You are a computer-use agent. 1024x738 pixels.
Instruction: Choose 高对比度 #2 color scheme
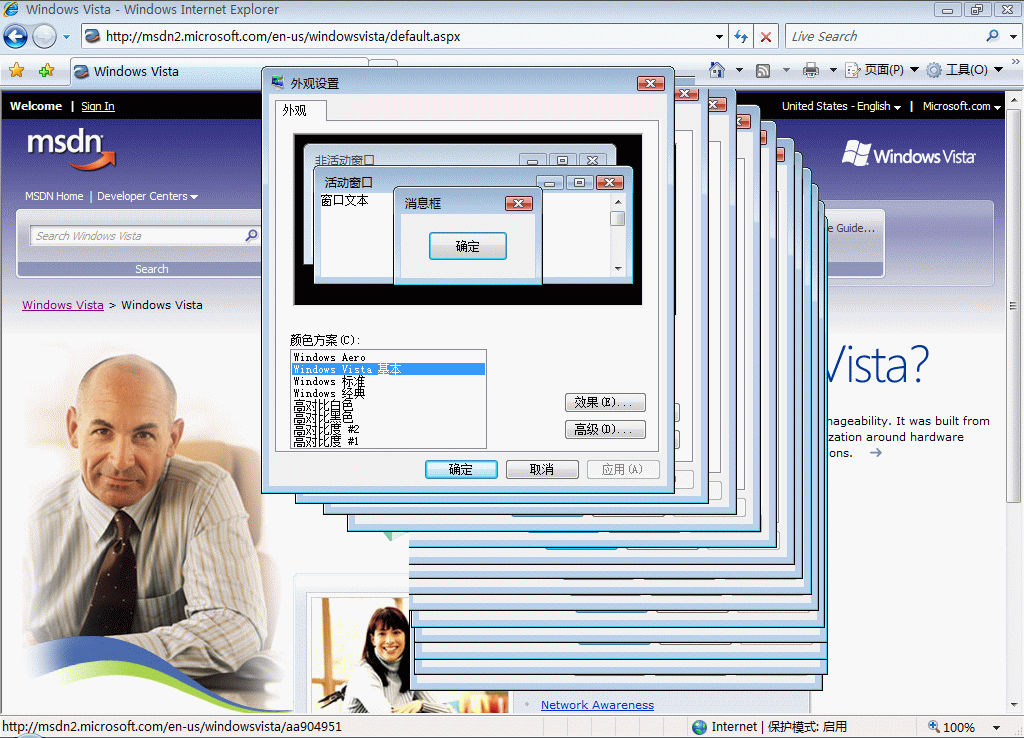(388, 429)
